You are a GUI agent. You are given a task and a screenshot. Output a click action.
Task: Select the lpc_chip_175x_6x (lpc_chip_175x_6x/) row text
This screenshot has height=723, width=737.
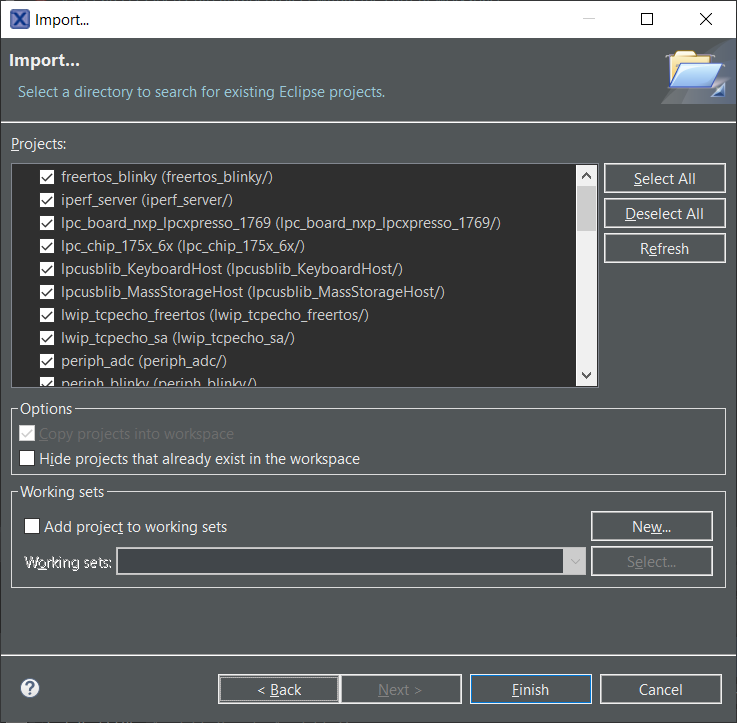(x=183, y=246)
